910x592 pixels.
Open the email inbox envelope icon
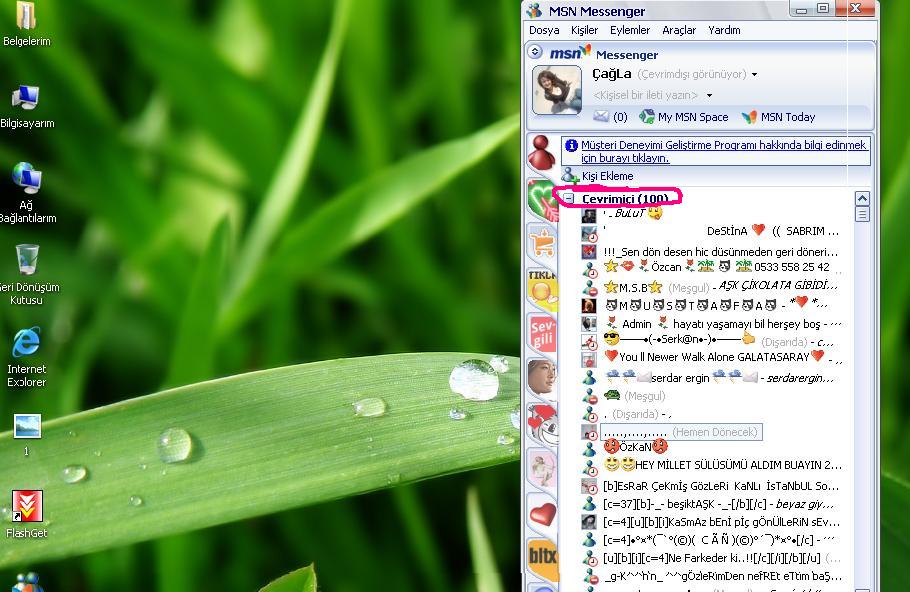(x=601, y=117)
